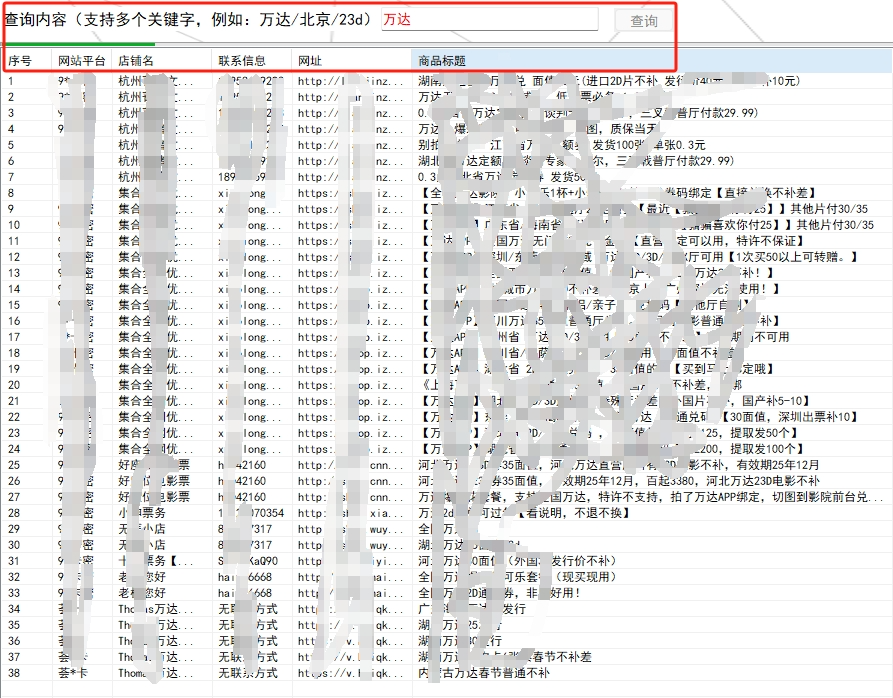
Task: Click title ending 提取发50个
Action: 608,433
